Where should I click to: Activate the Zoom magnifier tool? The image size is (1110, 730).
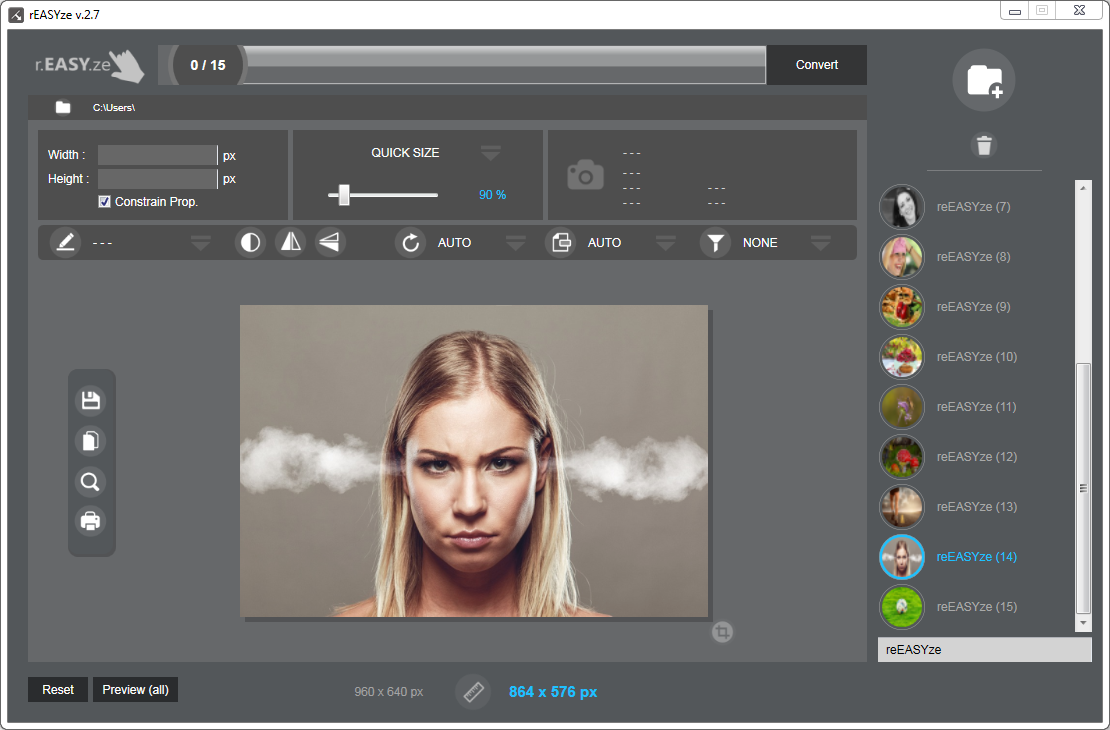(91, 481)
